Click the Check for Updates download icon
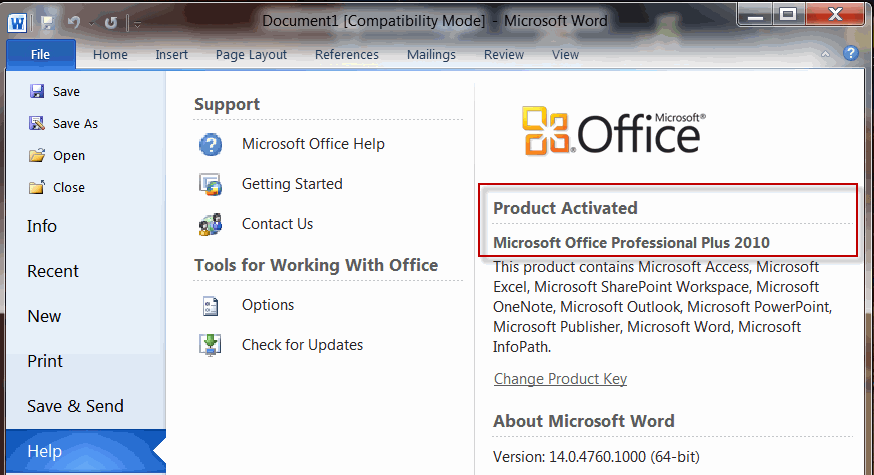This screenshot has width=874, height=475. pos(211,345)
